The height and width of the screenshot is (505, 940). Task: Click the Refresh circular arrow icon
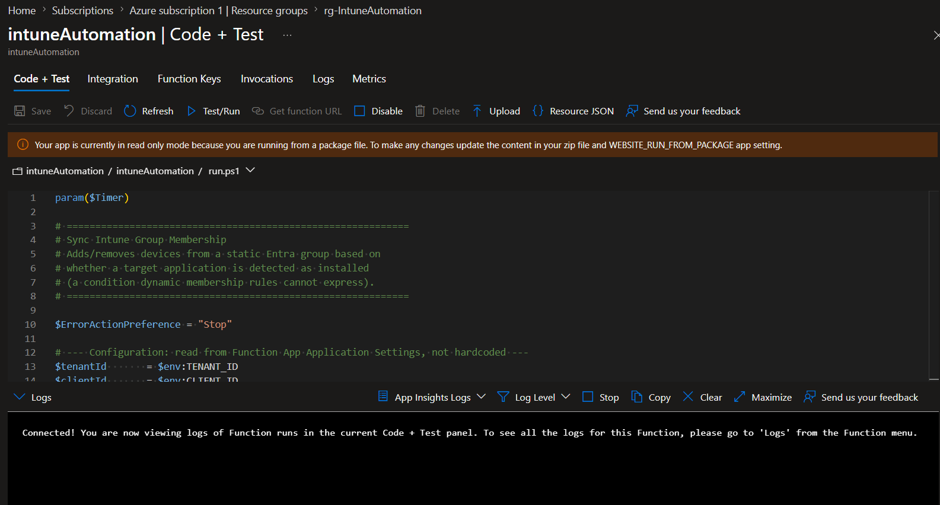(x=130, y=111)
